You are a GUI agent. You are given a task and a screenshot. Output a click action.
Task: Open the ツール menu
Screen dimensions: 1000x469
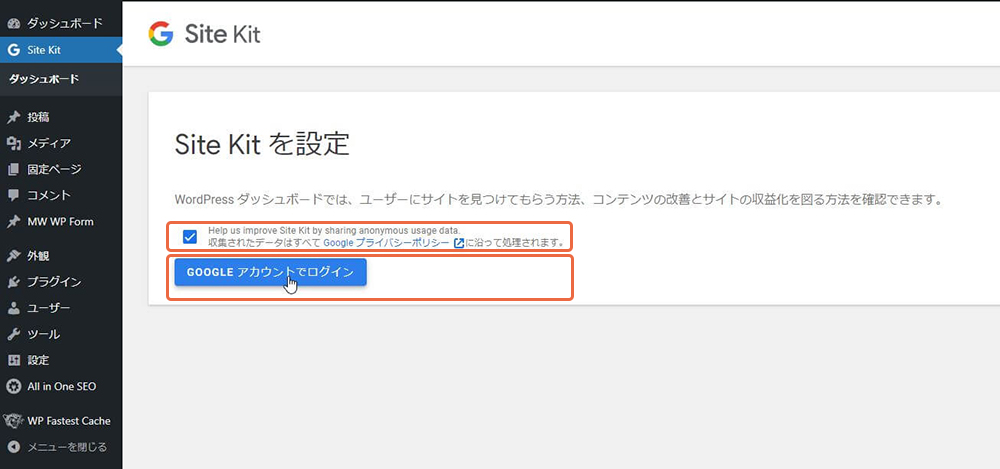(x=61, y=334)
